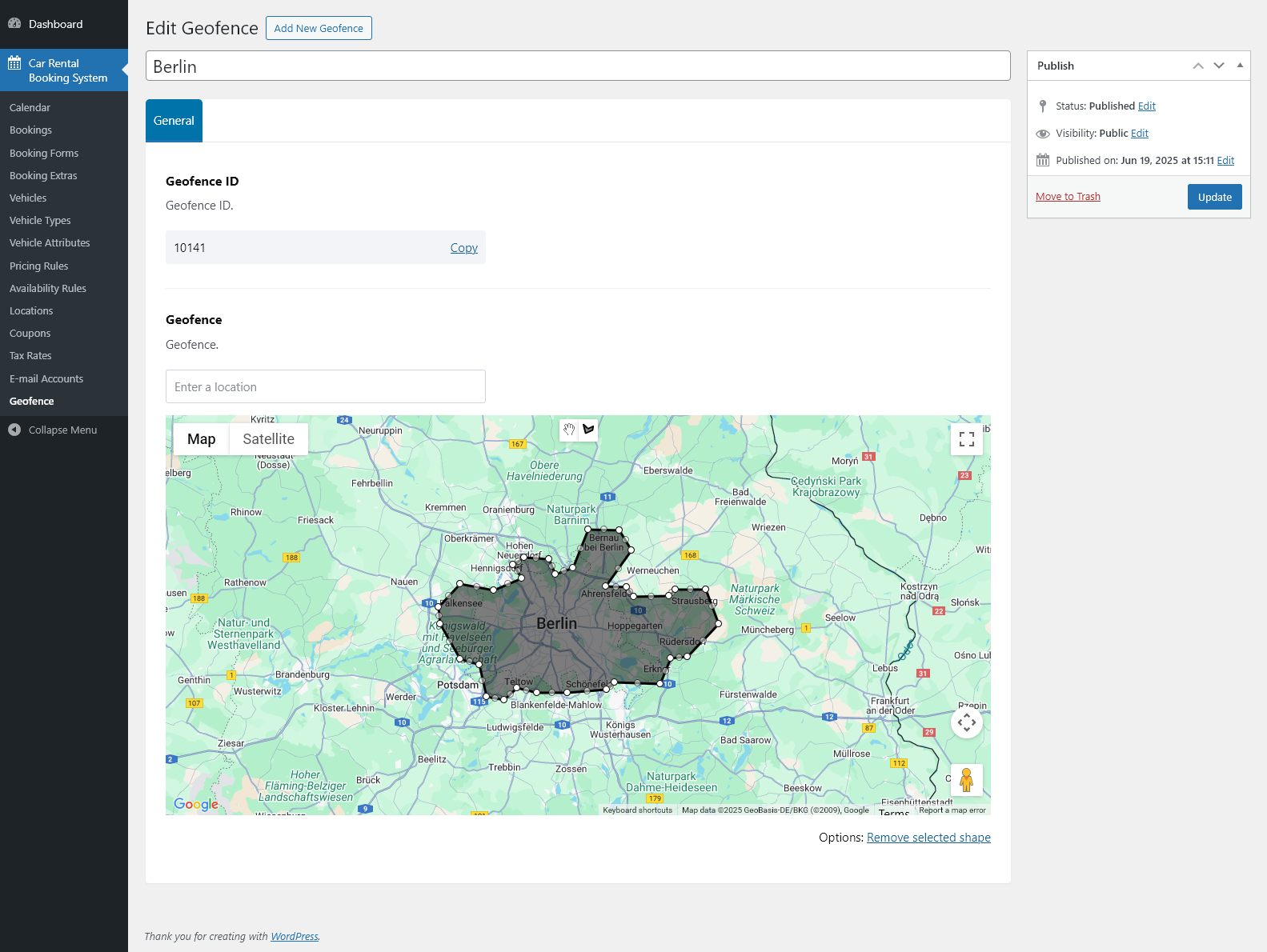
Task: Click the Enter a location search field
Action: click(x=326, y=386)
